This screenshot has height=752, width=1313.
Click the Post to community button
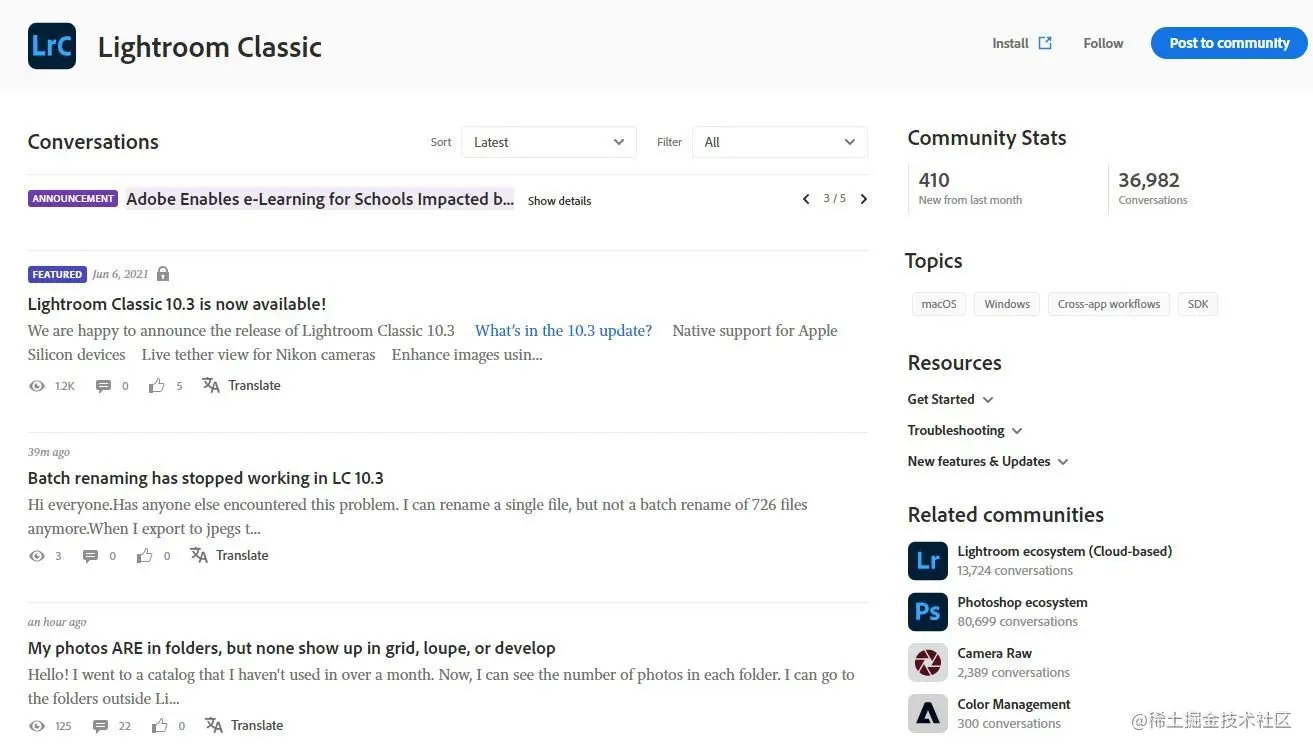(x=1229, y=43)
